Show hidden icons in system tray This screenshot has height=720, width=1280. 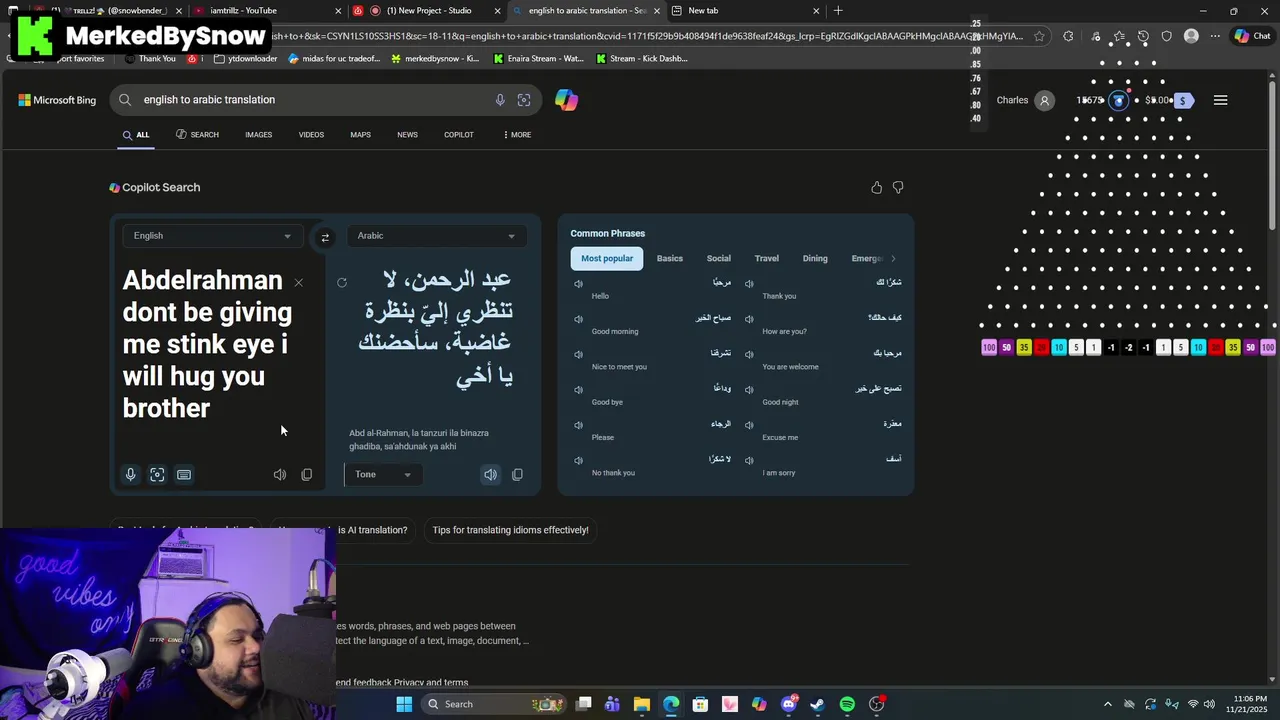(1107, 704)
